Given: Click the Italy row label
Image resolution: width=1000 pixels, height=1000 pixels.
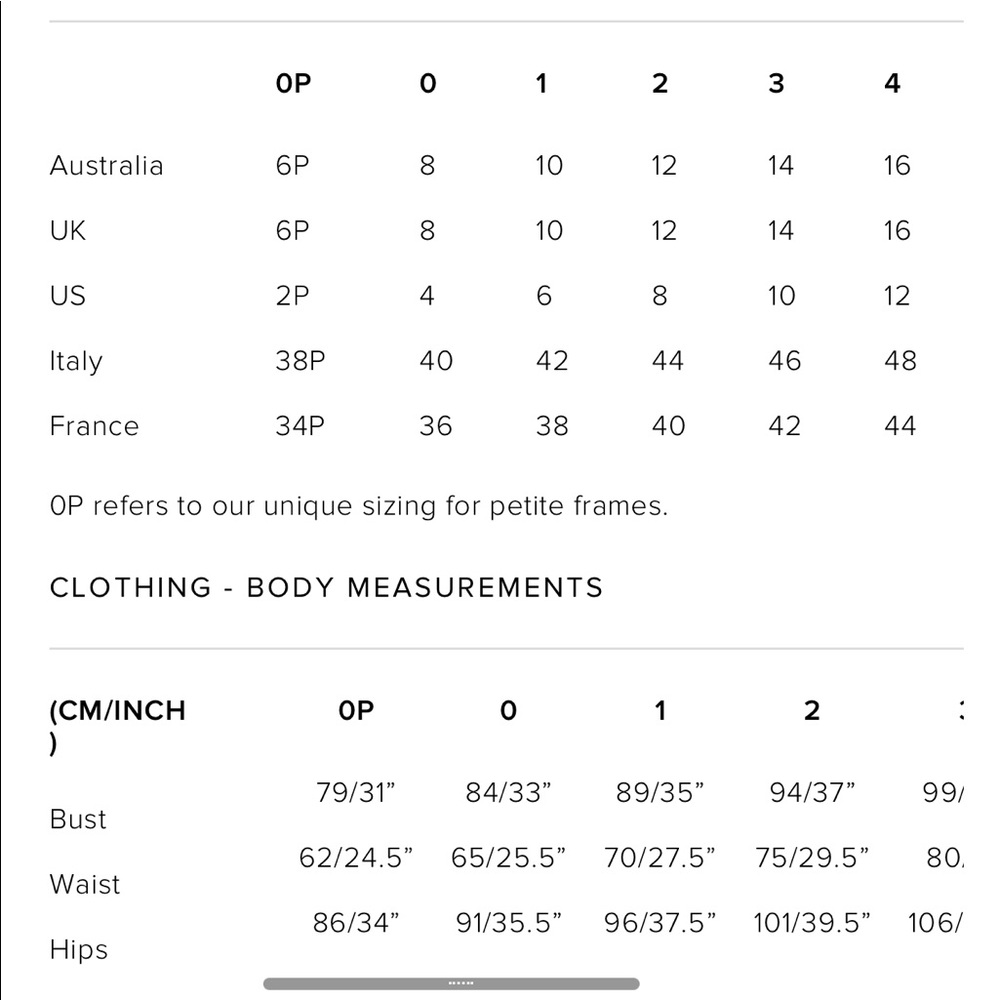Looking at the screenshot, I should pyautogui.click(x=76, y=362).
